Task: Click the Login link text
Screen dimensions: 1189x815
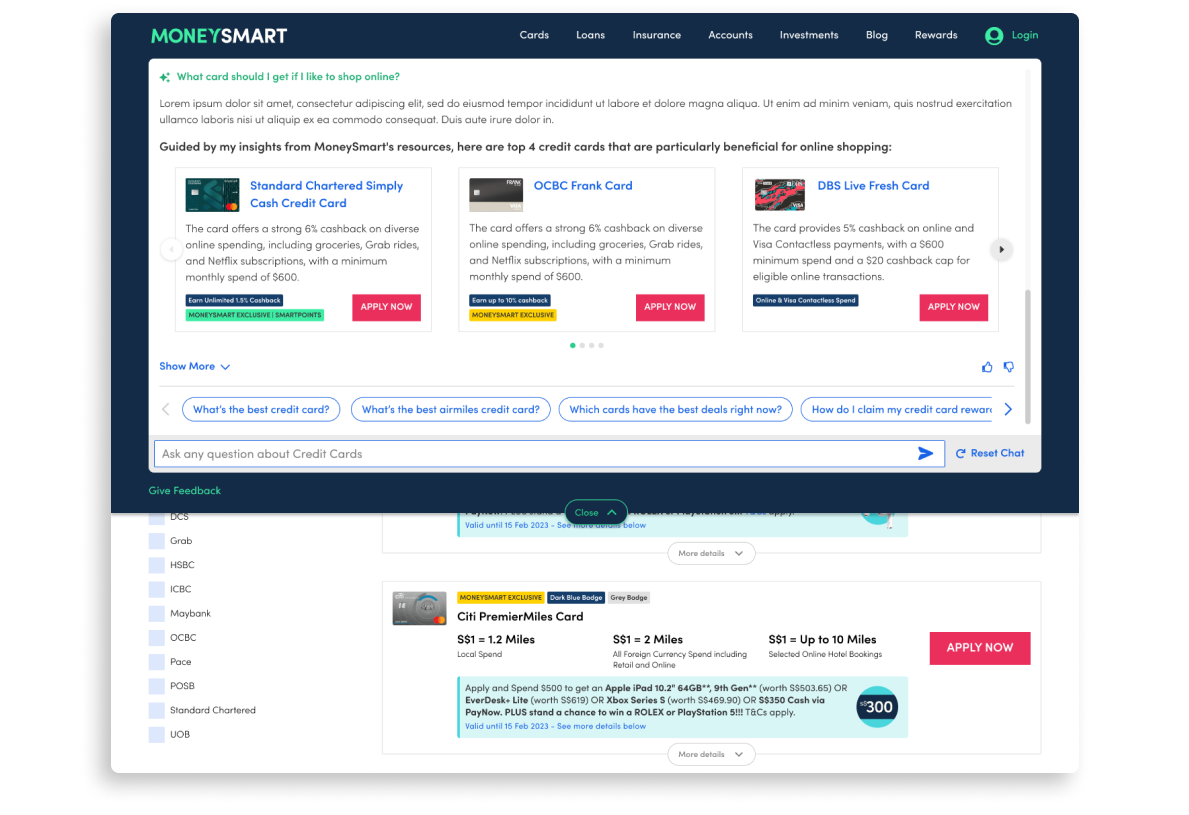Action: tap(1024, 36)
